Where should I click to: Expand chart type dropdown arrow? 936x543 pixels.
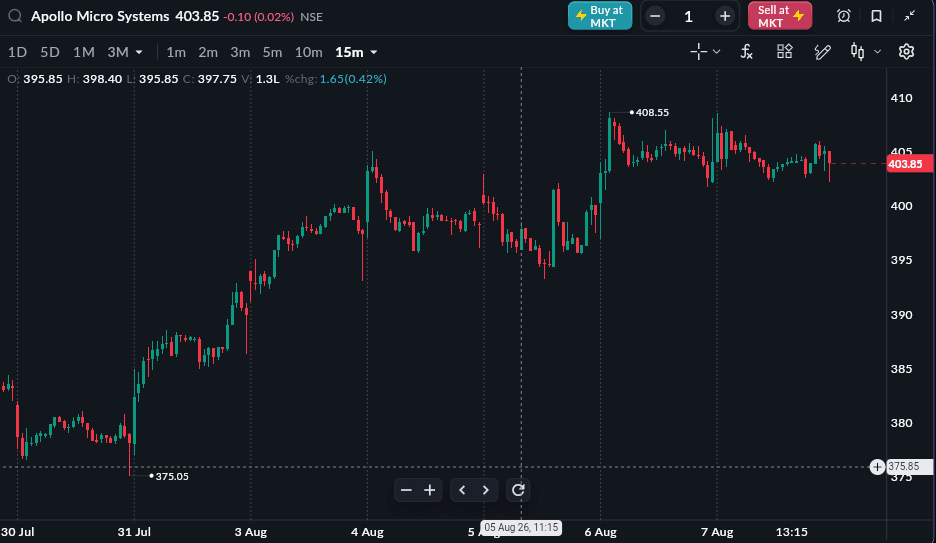878,52
